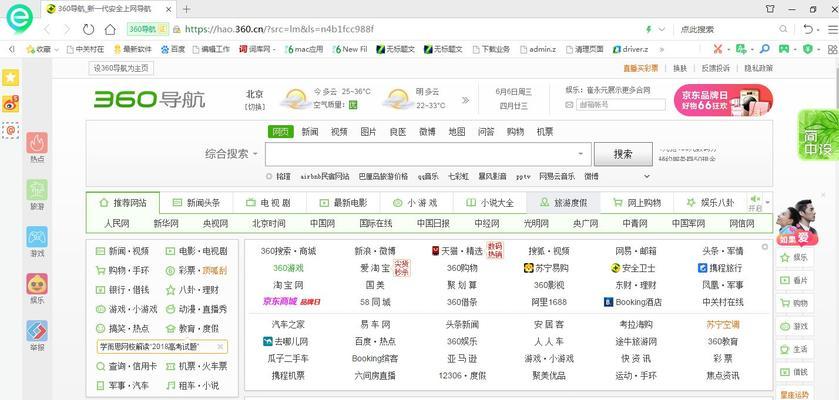Open the 360游戏 link

(288, 268)
